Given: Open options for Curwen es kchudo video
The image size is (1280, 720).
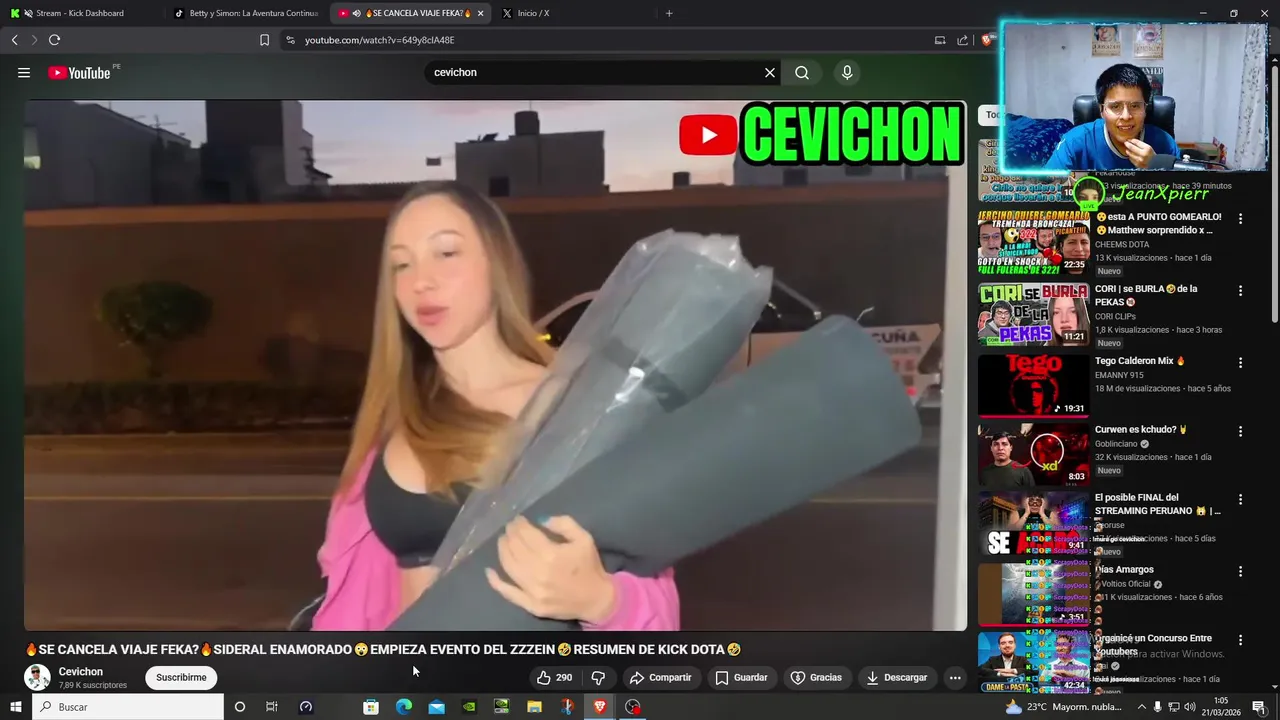Looking at the screenshot, I should 1241,431.
